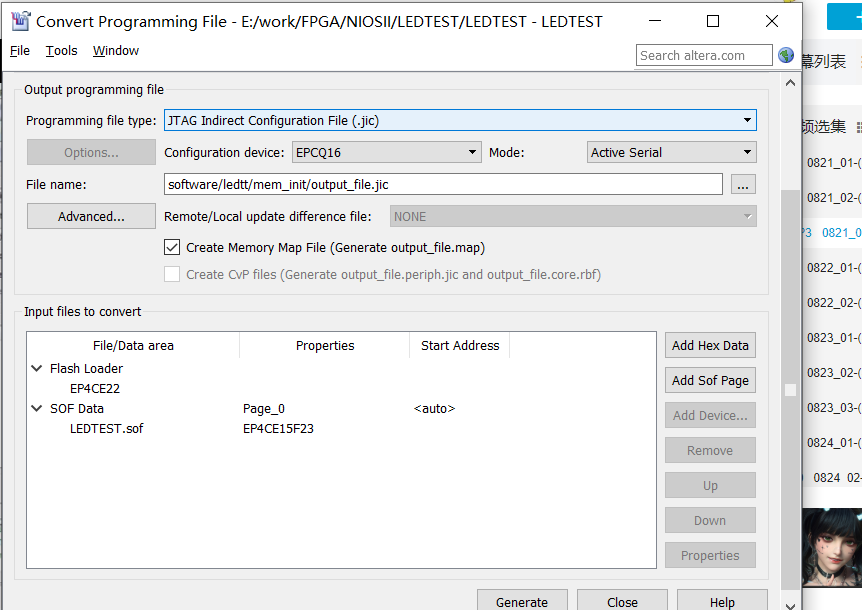Click the Add Sof Page button
Screen dimensions: 862x610
[710, 380]
